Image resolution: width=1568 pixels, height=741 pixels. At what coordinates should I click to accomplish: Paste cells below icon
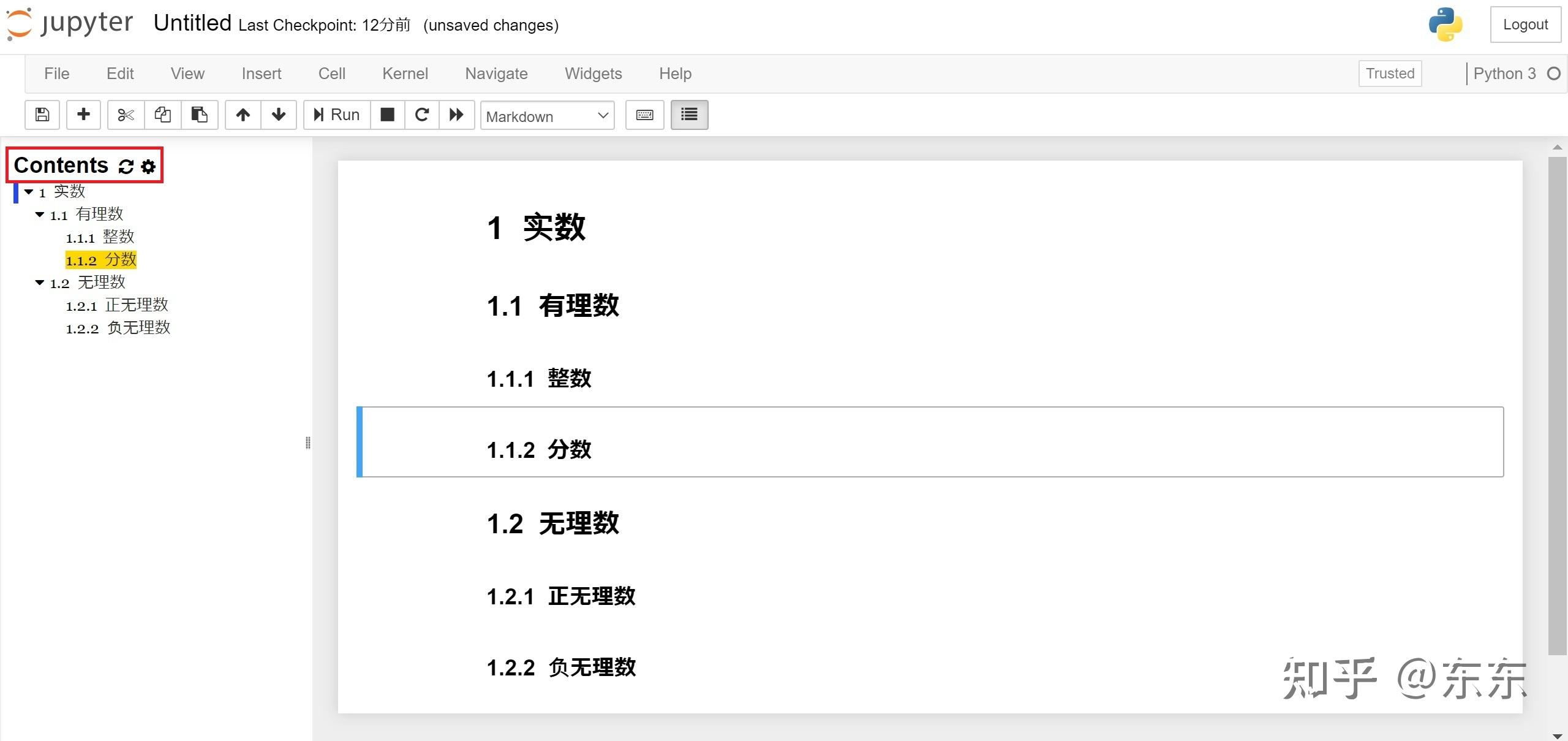[199, 115]
